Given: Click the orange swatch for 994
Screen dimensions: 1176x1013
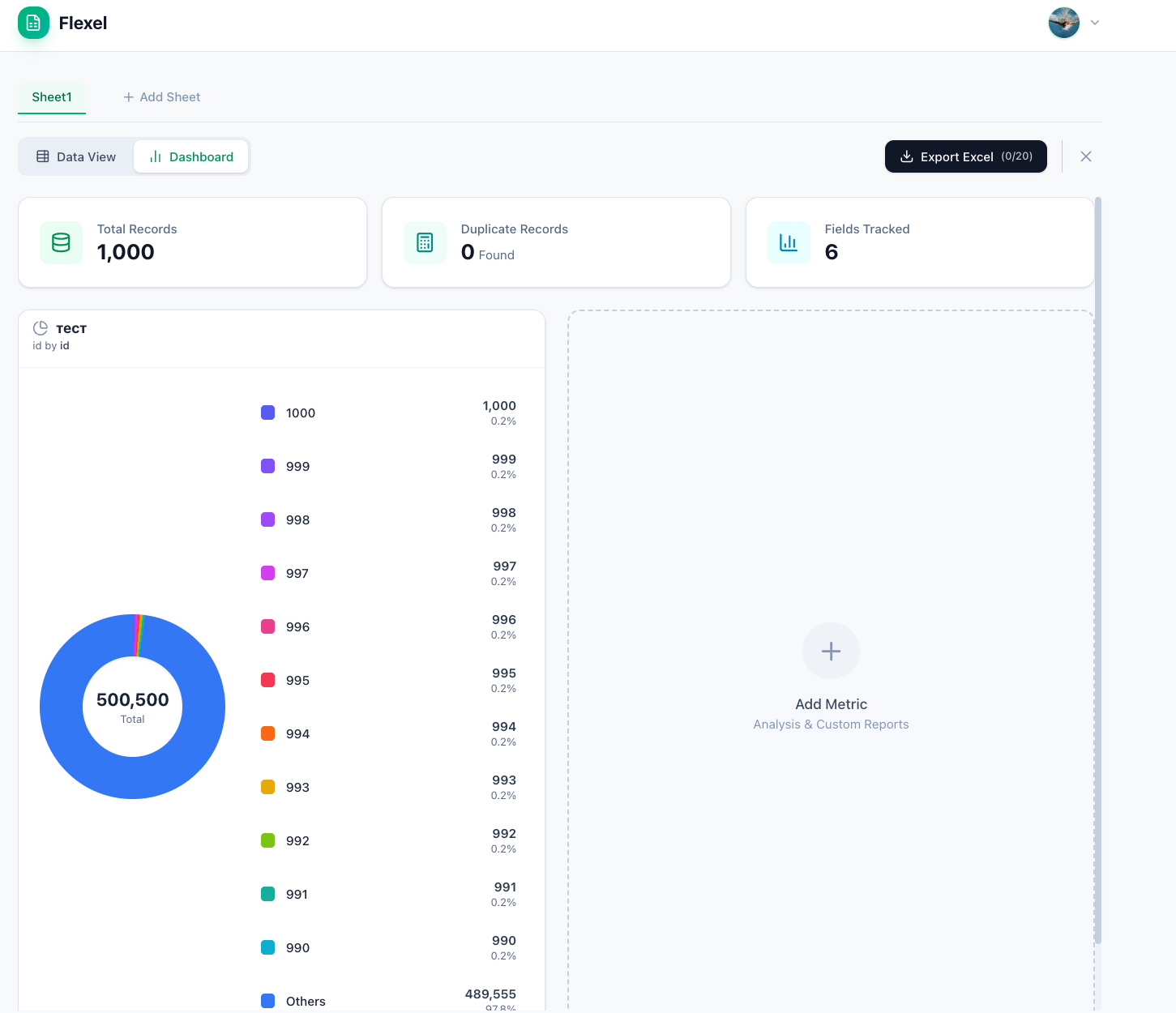Looking at the screenshot, I should click(267, 733).
